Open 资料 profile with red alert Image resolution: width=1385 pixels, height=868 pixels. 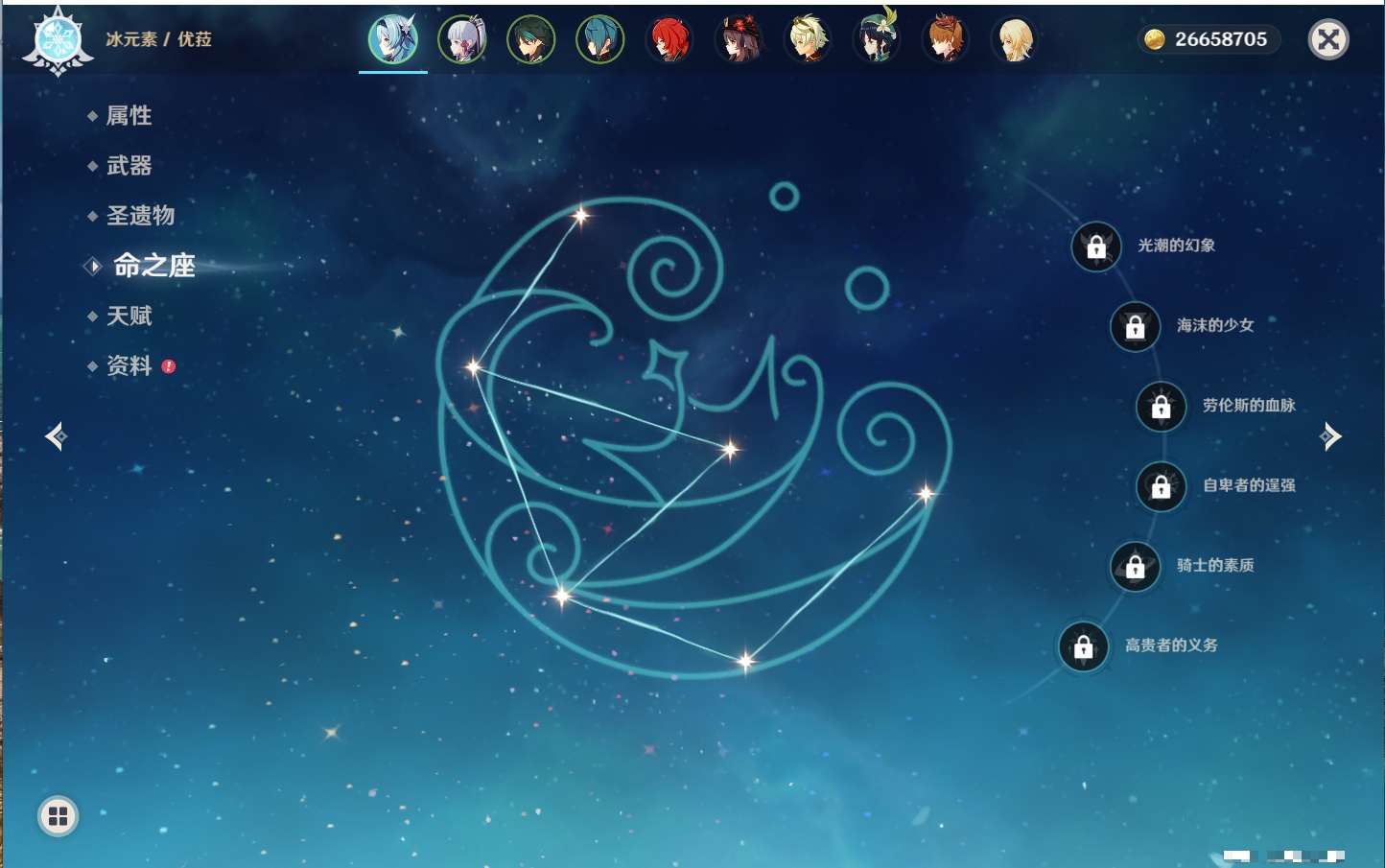coord(129,365)
